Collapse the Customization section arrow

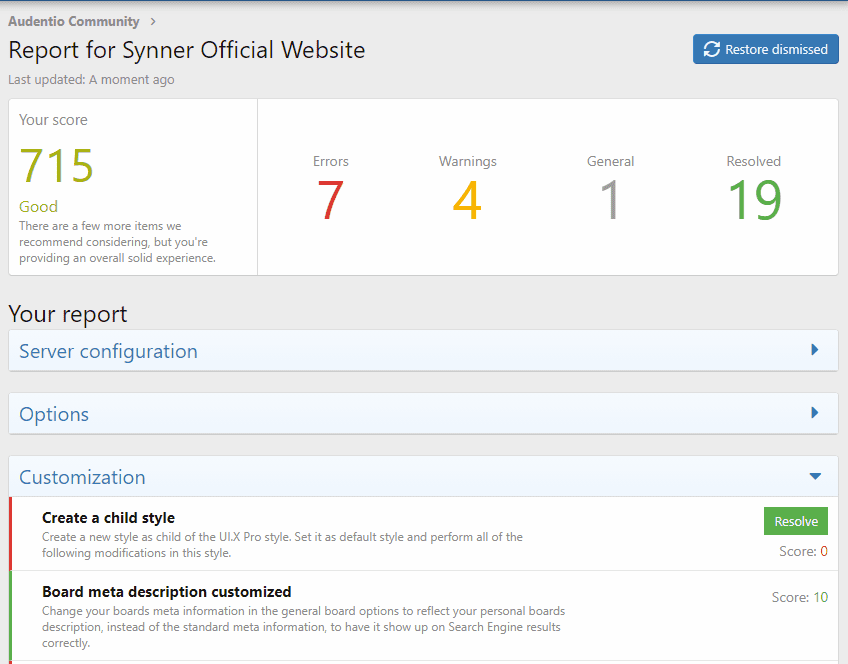click(815, 476)
